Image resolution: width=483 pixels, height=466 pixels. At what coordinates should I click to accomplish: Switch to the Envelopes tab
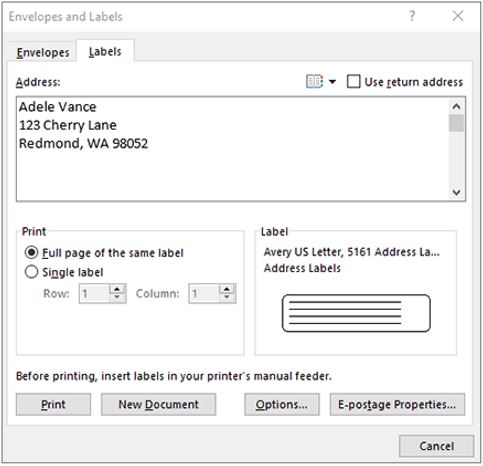point(43,52)
